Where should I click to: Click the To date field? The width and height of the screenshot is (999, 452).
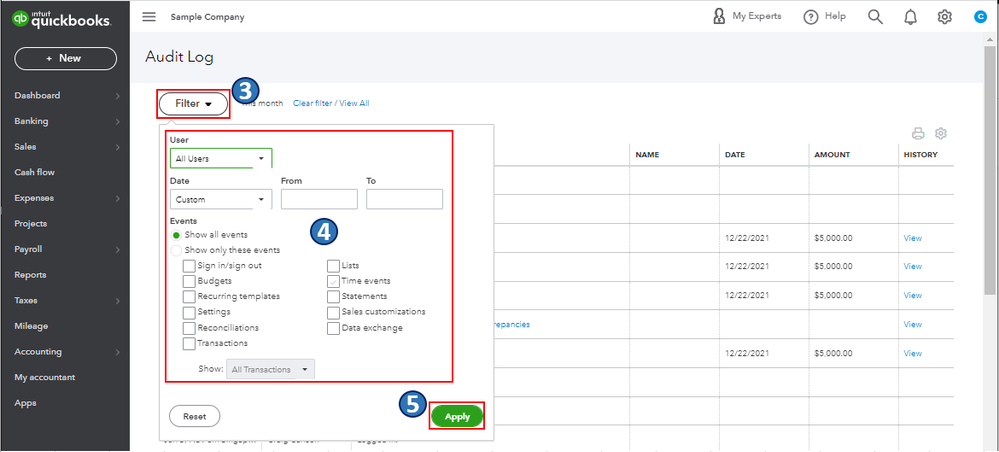[405, 200]
